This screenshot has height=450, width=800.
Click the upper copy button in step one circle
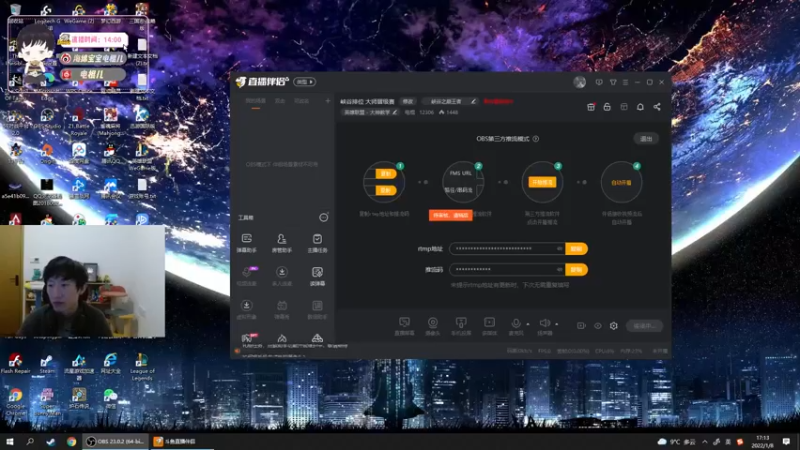[386, 173]
